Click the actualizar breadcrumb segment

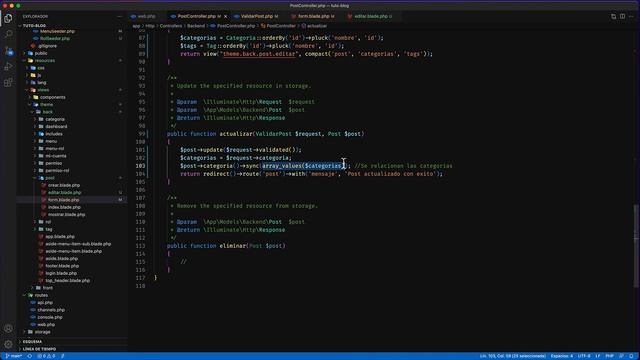317,26
